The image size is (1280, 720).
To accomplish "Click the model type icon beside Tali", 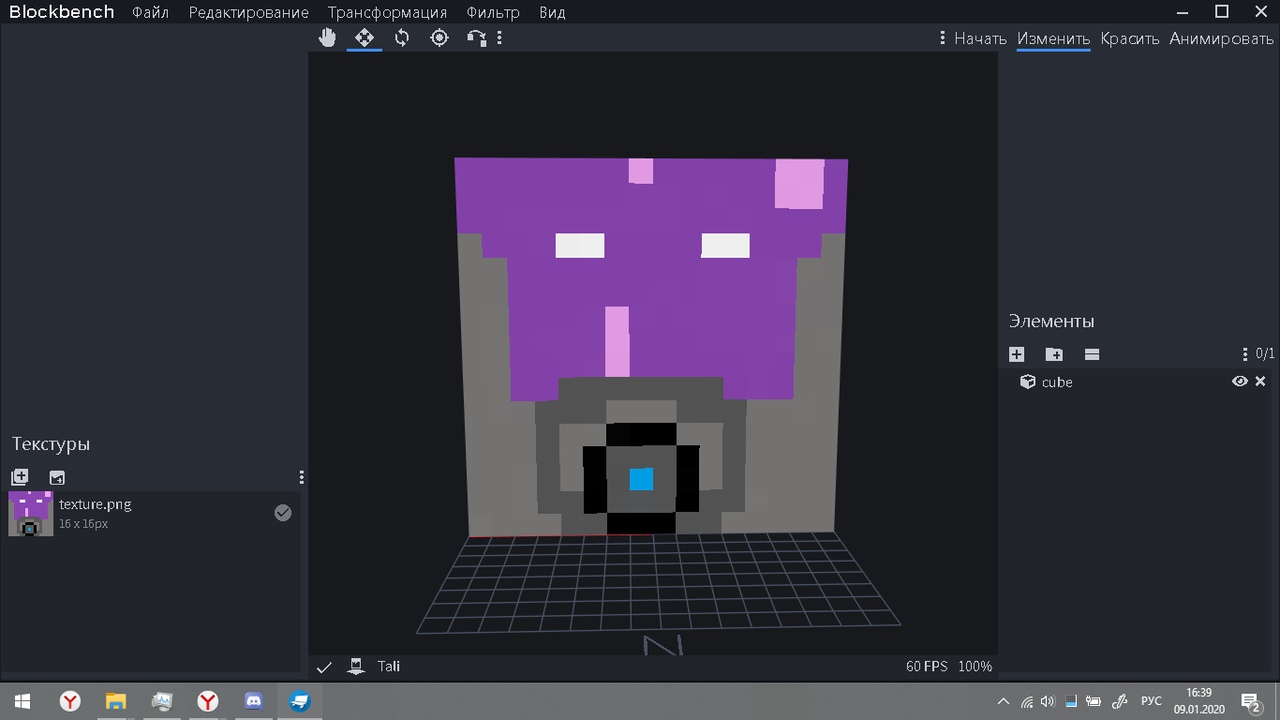I will [355, 666].
